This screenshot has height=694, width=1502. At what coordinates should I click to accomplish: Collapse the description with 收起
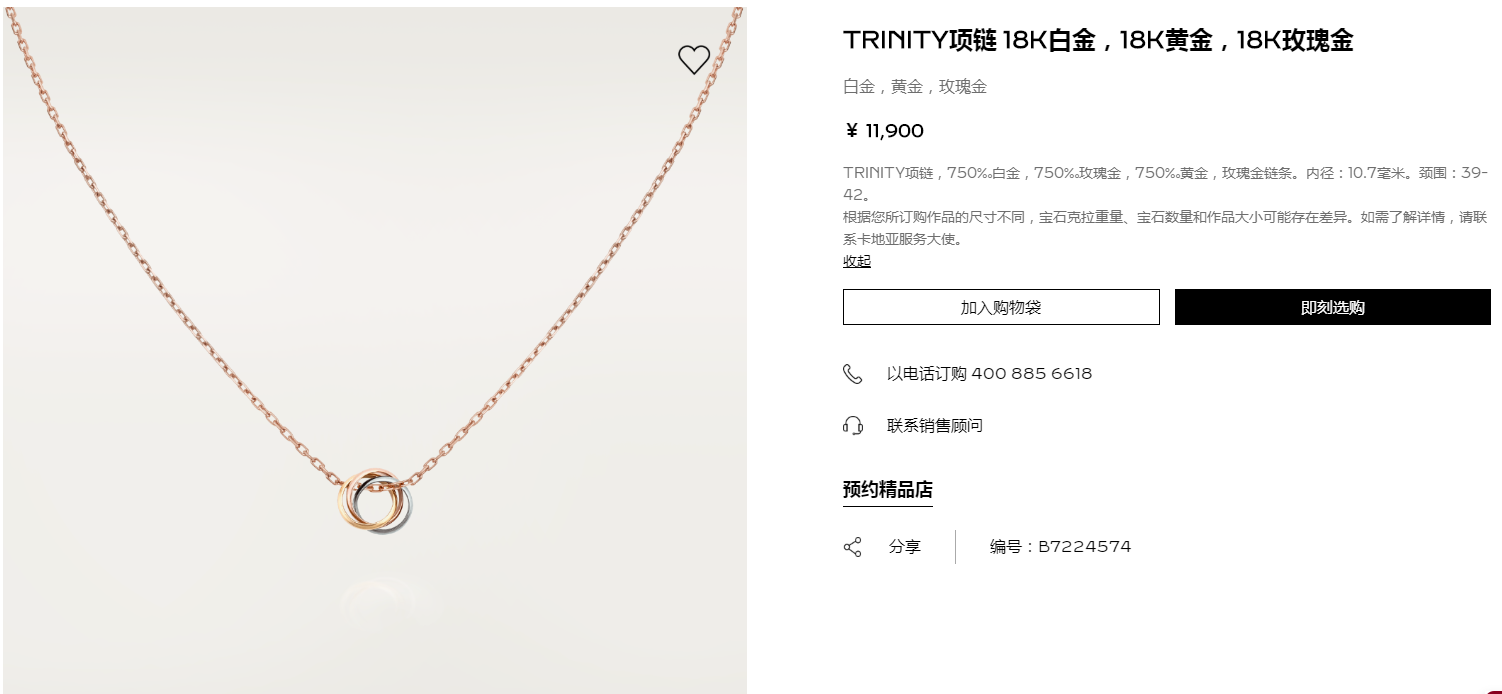[x=857, y=261]
